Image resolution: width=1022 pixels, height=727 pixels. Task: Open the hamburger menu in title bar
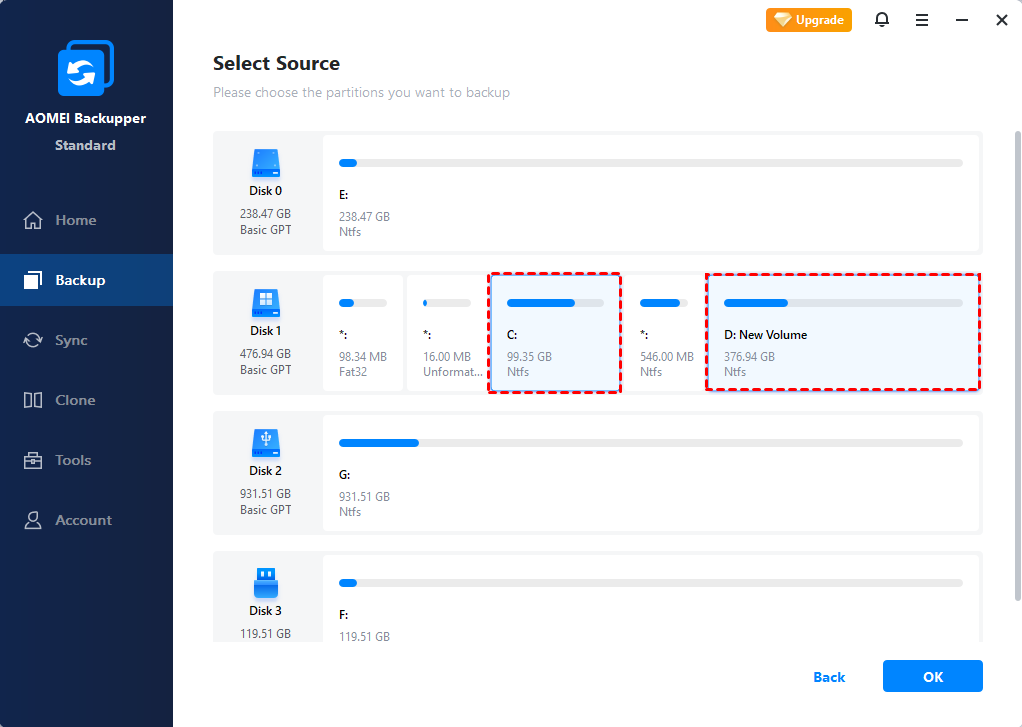tap(922, 20)
